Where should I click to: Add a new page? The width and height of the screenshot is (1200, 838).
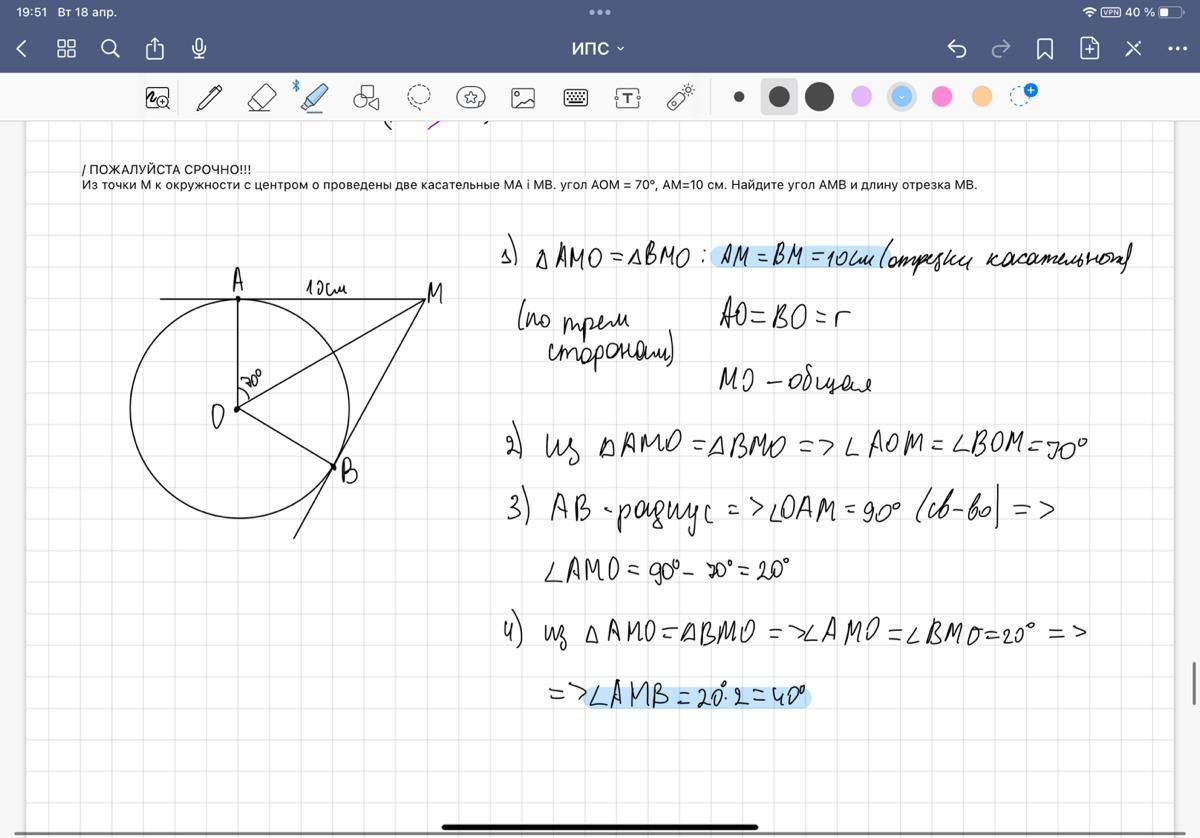click(1089, 48)
